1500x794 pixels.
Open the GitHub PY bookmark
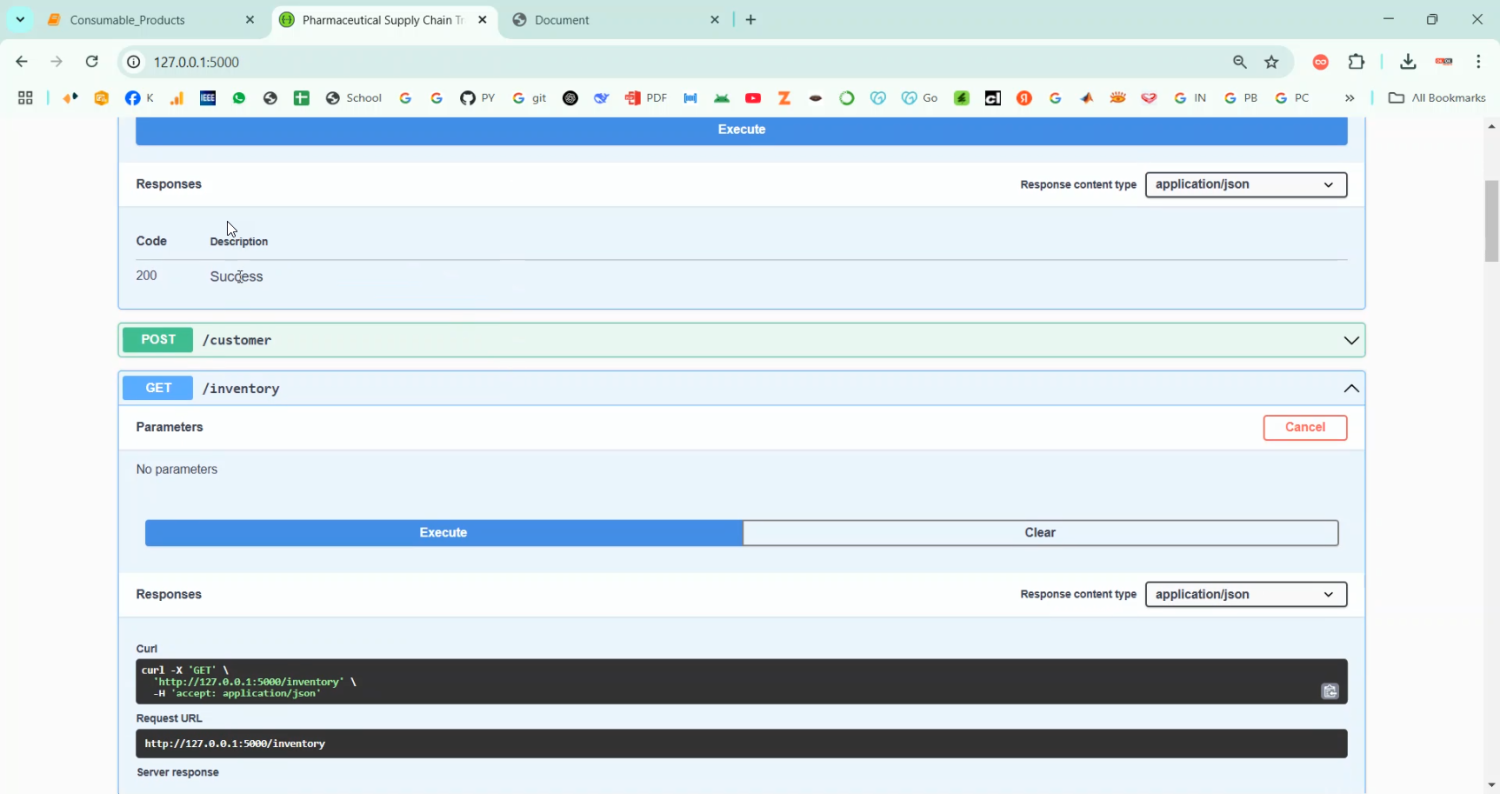pos(477,98)
